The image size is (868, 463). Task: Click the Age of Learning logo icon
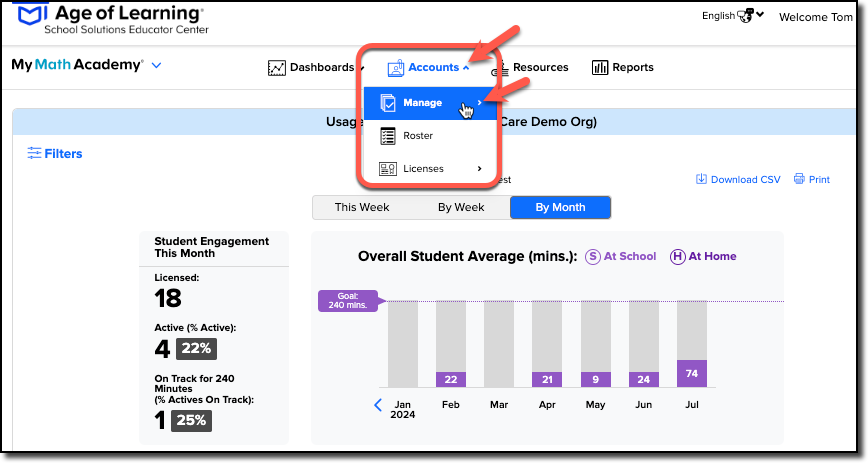pyautogui.click(x=30, y=13)
